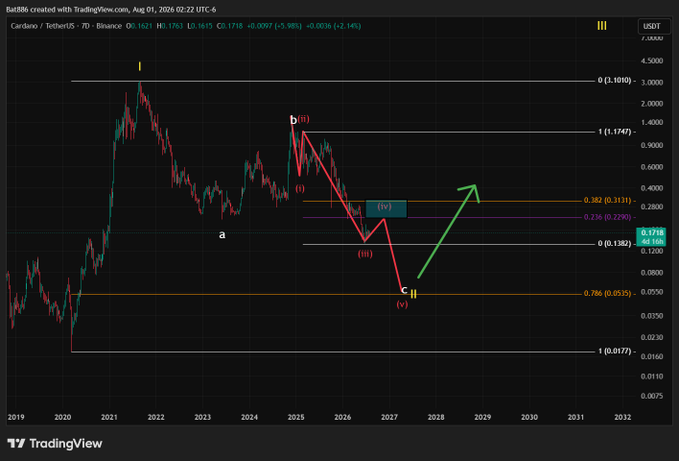
Task: Click the 0.9000 price axis label
Action: click(652, 145)
